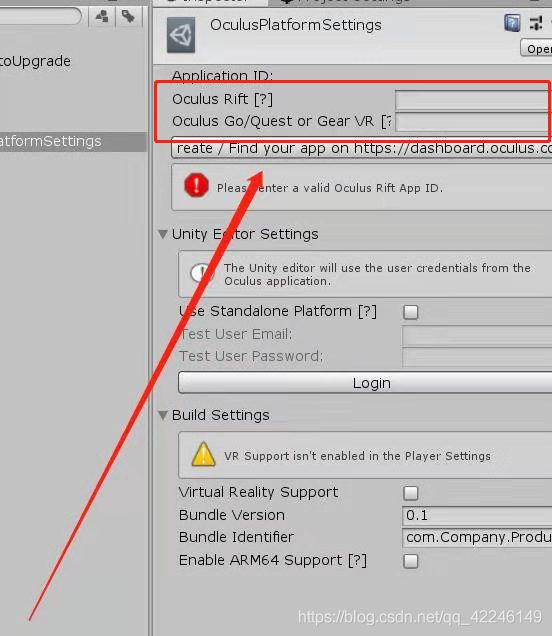Click the 'VR Support isn't enabled' warning text

click(x=357, y=456)
